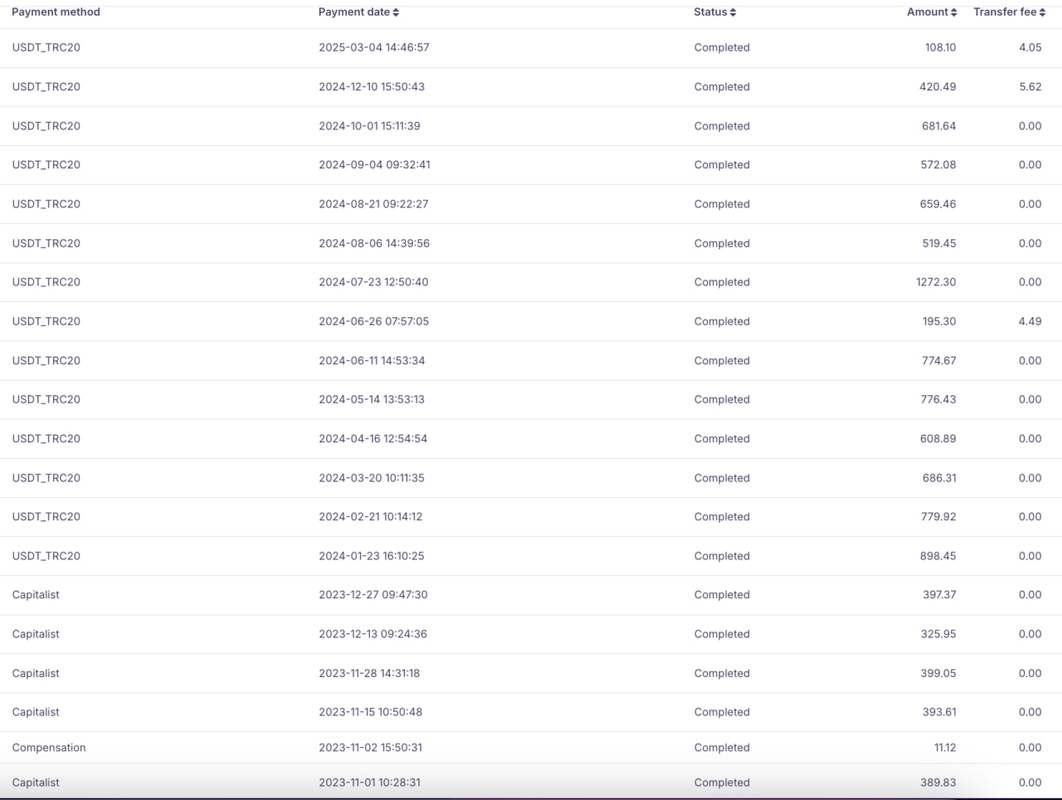Select amount 11.12
The height and width of the screenshot is (800, 1062).
click(x=945, y=748)
